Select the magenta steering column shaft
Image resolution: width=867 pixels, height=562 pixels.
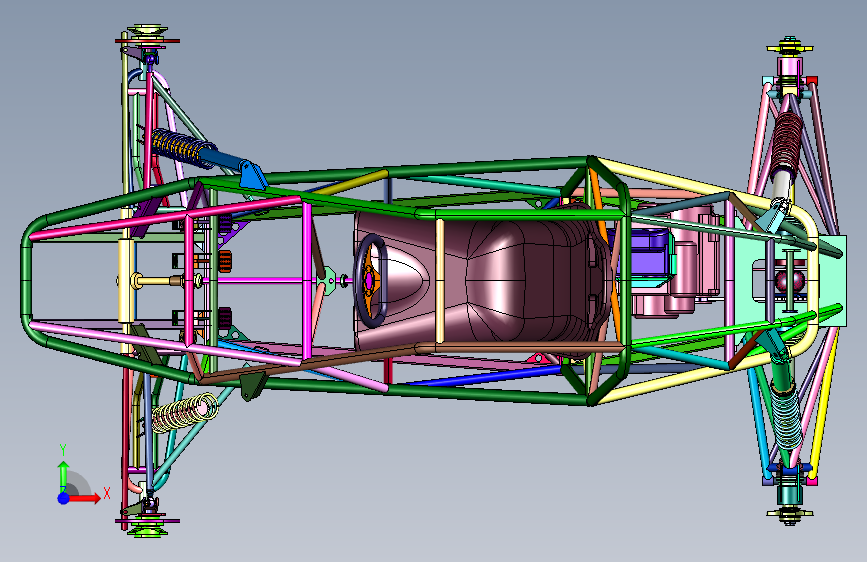click(x=260, y=280)
